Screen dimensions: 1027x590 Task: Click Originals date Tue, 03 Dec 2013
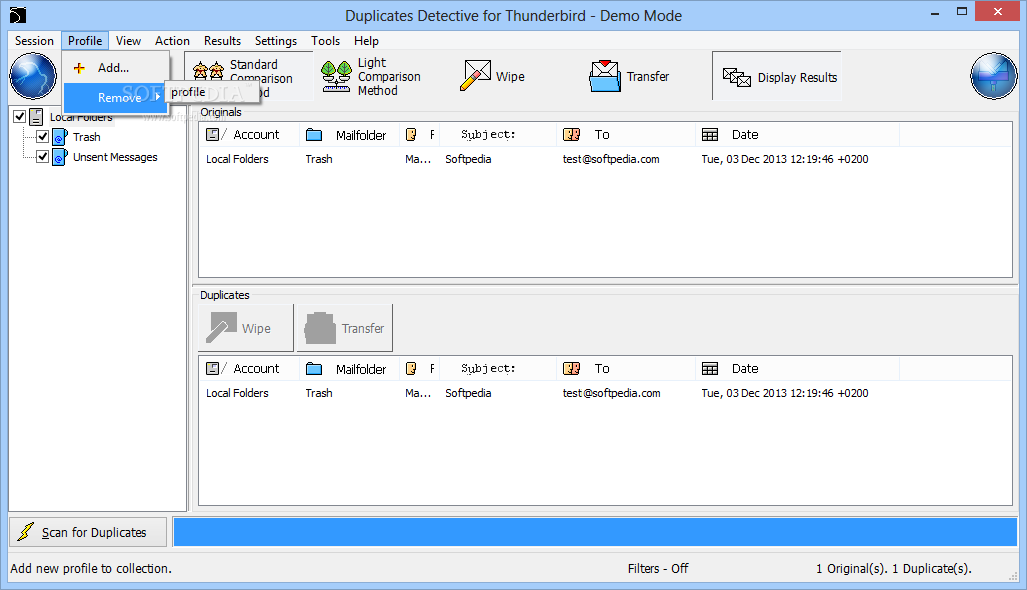[785, 159]
